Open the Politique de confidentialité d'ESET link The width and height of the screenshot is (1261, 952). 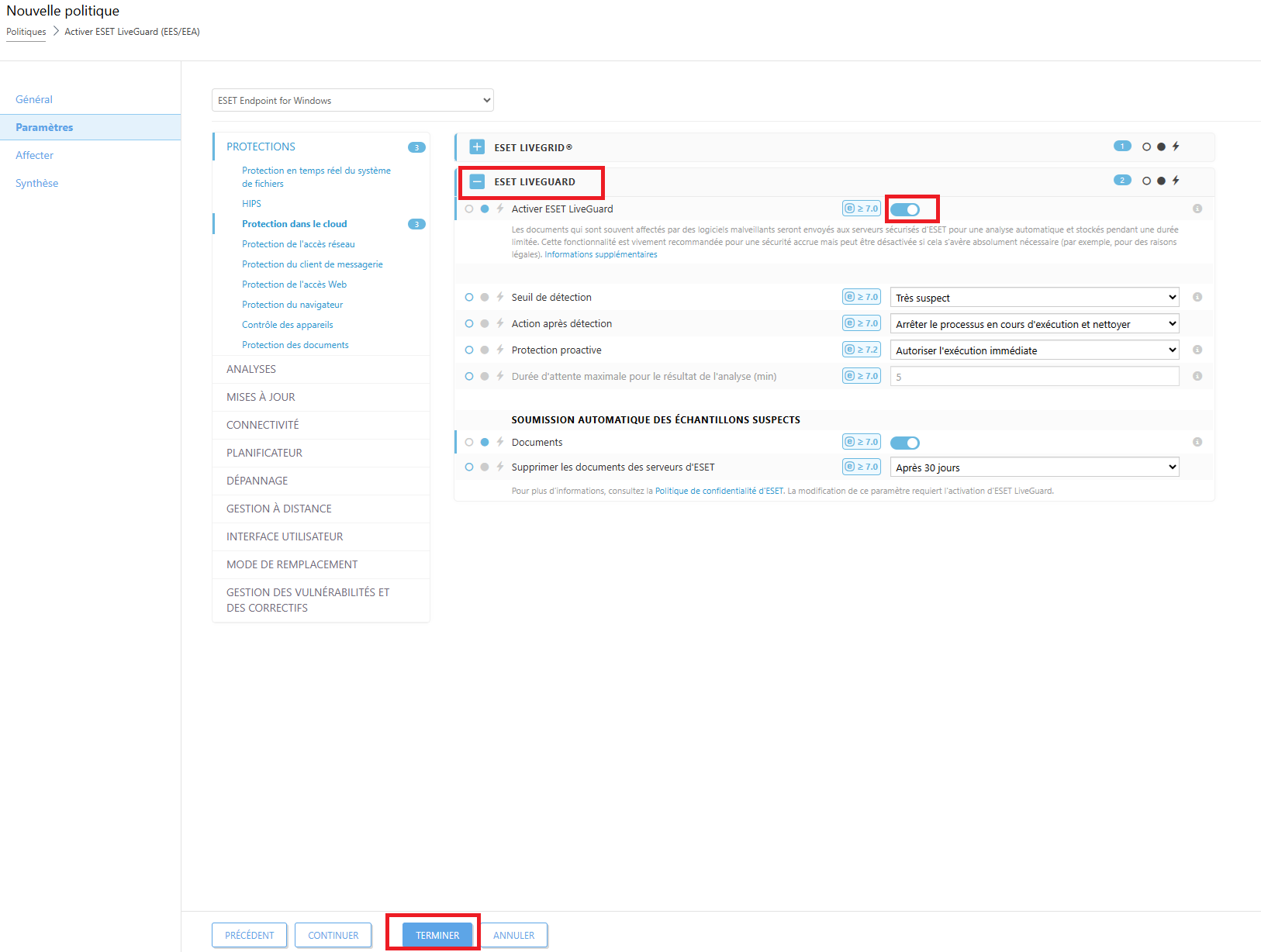coord(719,491)
